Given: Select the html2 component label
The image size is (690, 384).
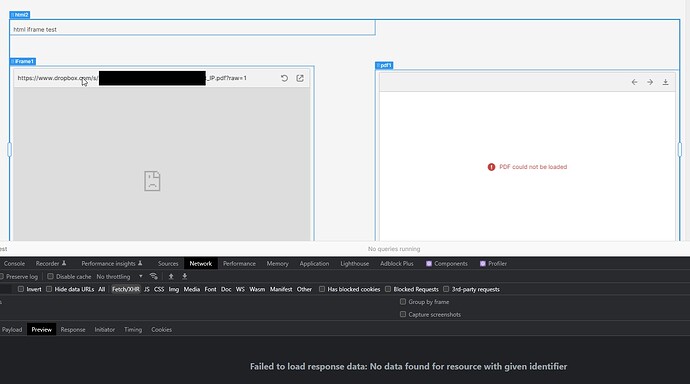Looking at the screenshot, I should [x=19, y=15].
